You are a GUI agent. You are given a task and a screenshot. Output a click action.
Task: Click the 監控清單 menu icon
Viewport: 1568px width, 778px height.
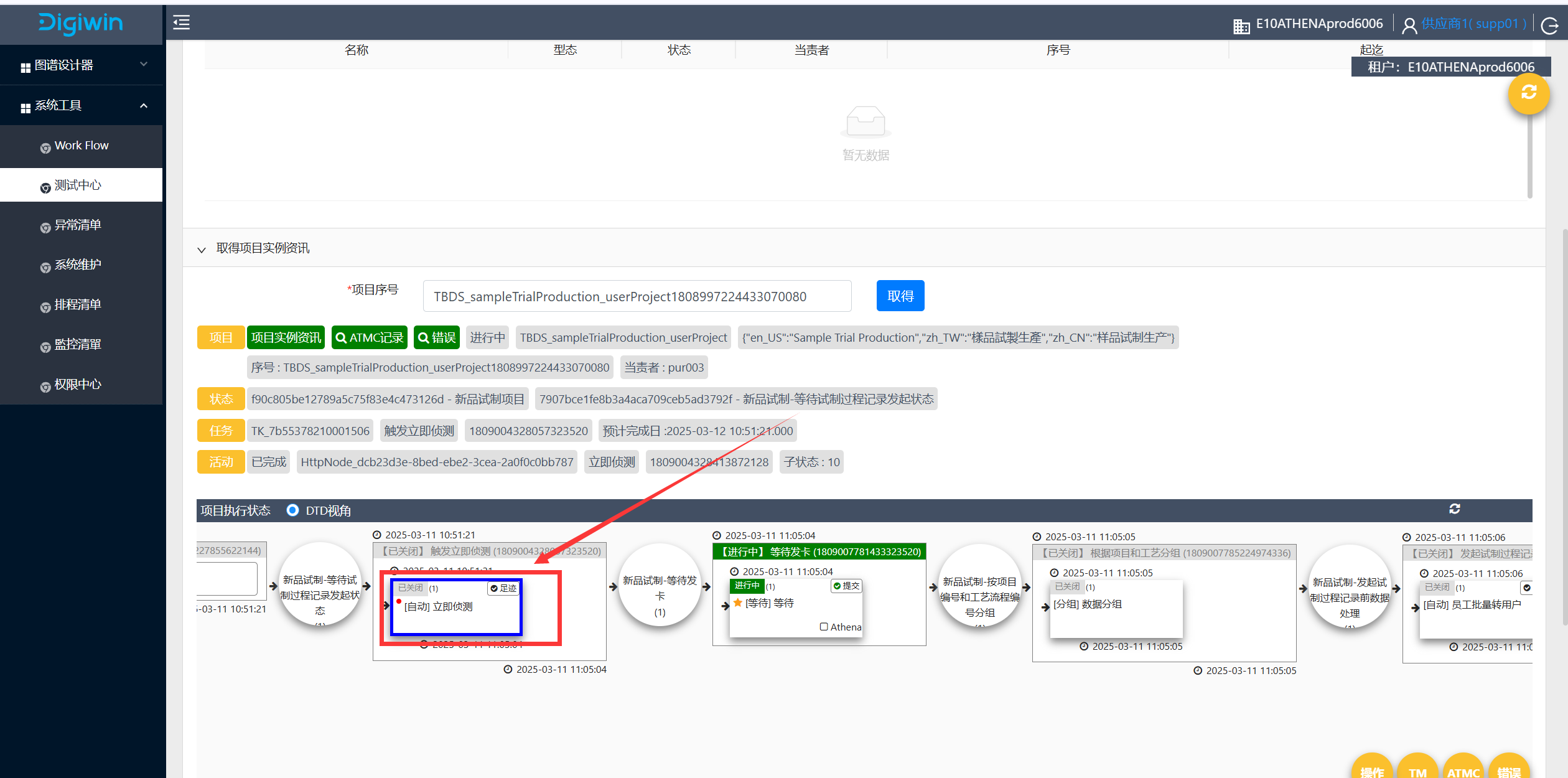[45, 347]
